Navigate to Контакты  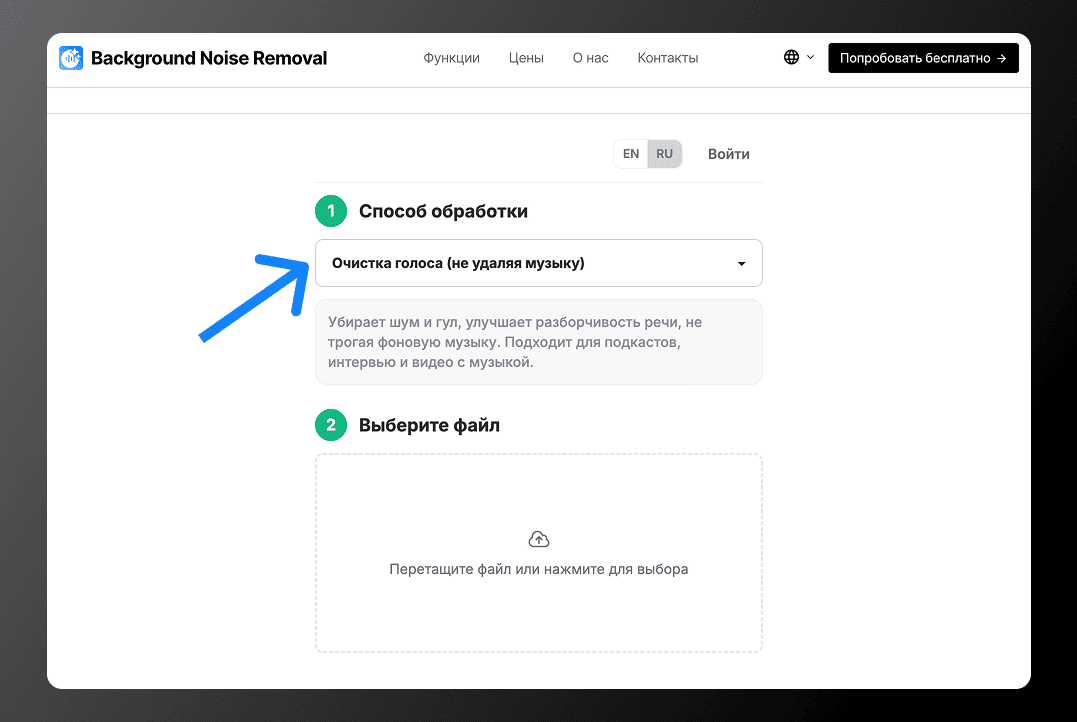tap(668, 58)
